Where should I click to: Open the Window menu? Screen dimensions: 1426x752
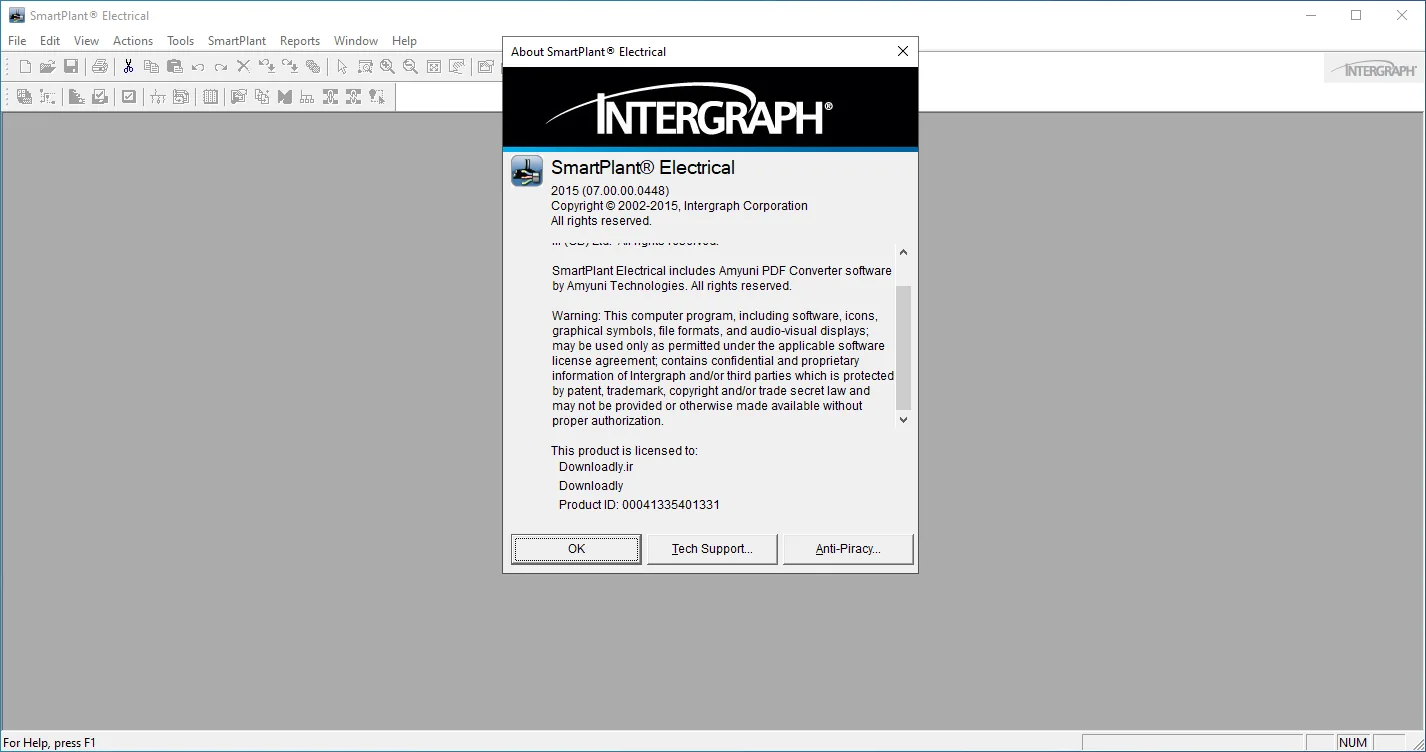356,41
